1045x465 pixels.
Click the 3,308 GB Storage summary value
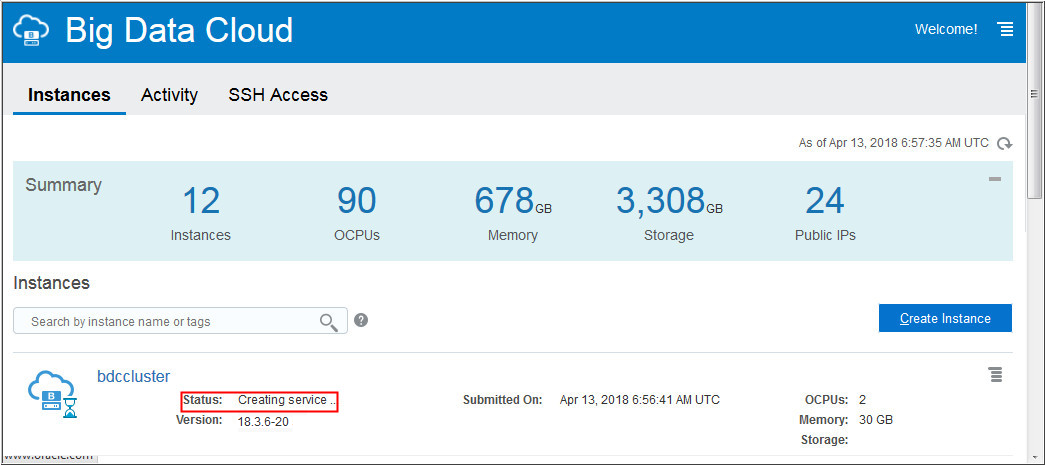669,201
